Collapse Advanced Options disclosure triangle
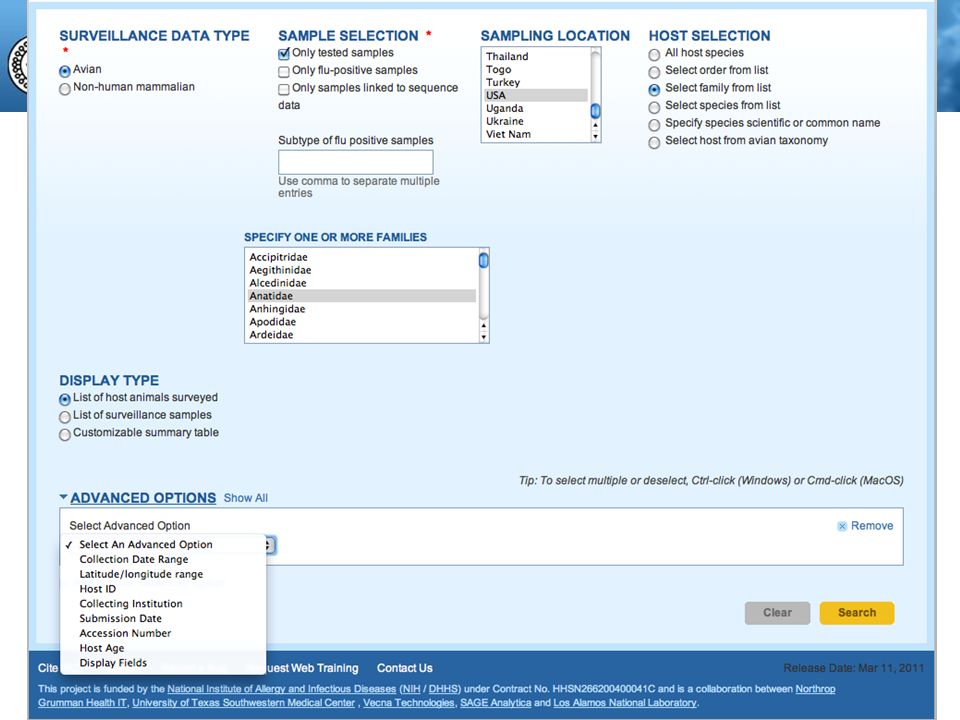Screen dimensions: 960x720 (63, 497)
